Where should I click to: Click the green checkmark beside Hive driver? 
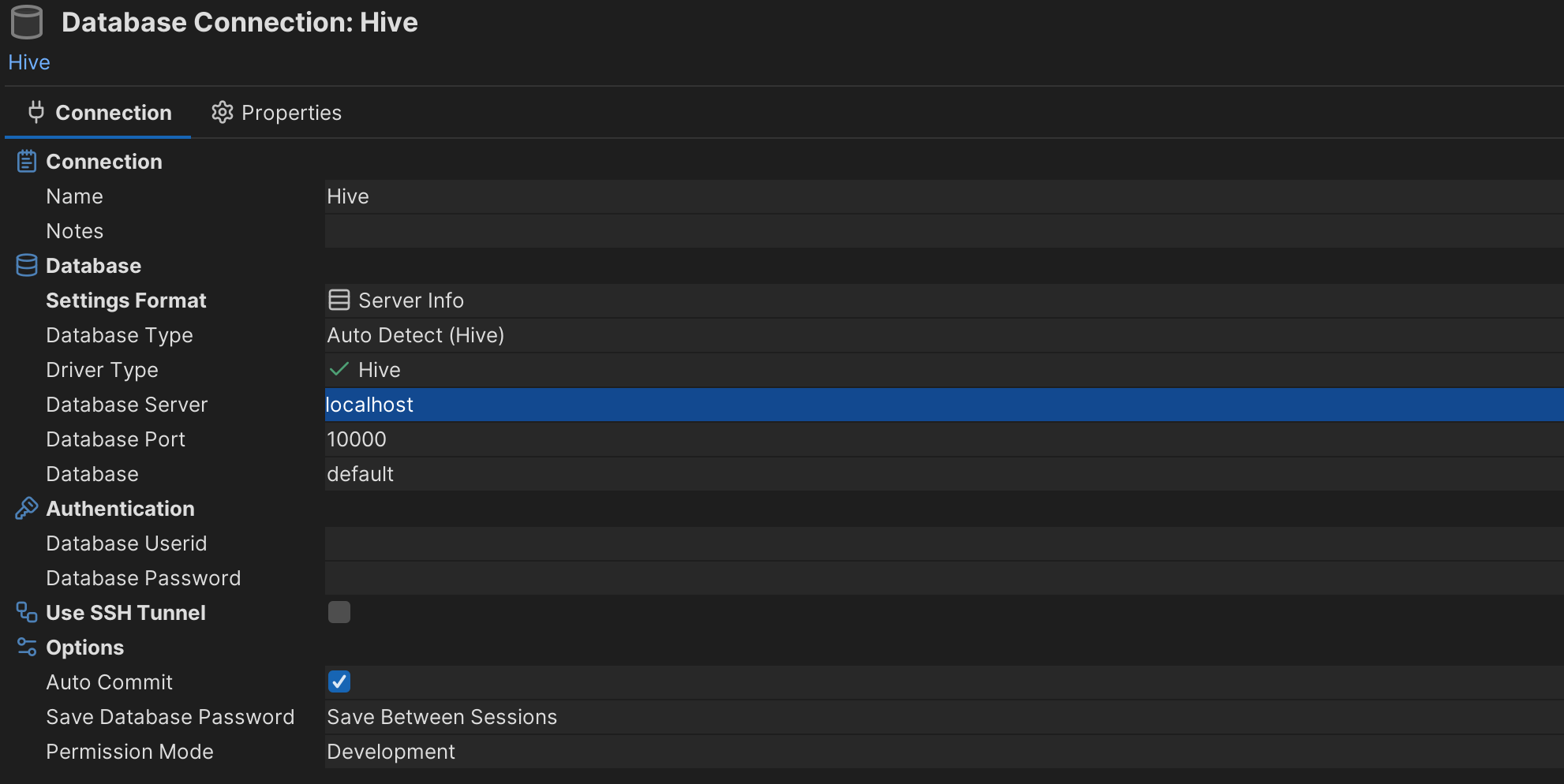[x=339, y=370]
